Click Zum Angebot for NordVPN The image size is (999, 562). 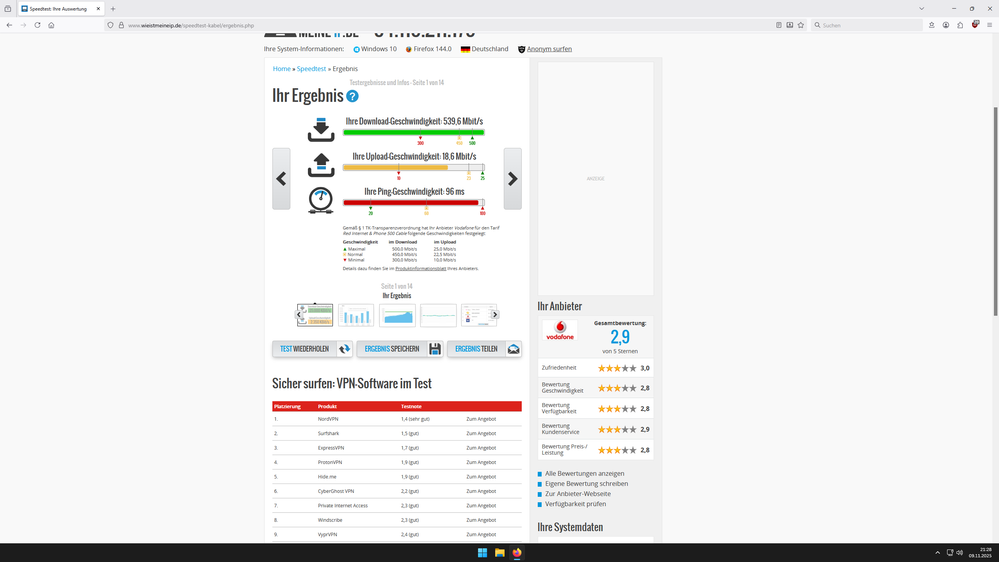pos(481,419)
